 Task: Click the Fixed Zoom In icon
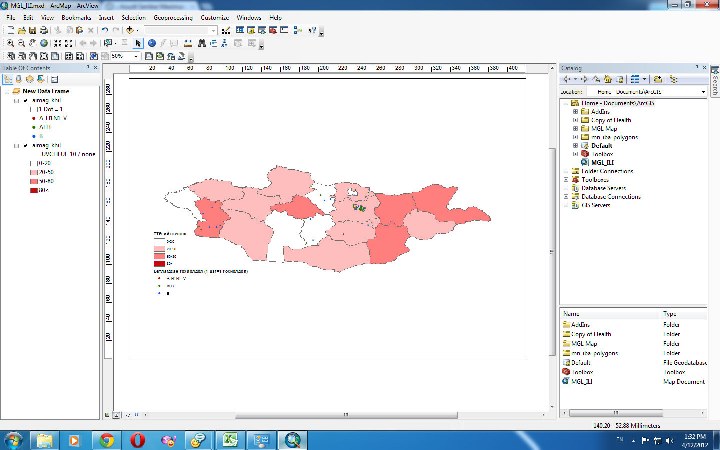pos(57,43)
